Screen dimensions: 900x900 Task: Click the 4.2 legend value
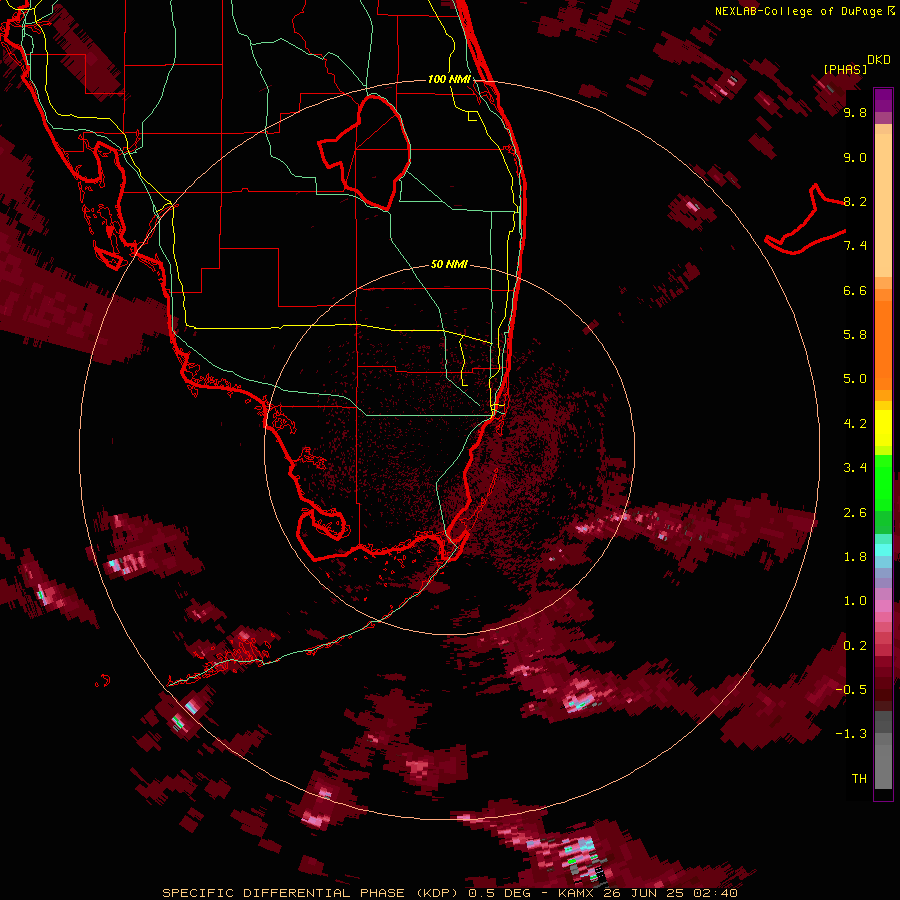point(855,424)
